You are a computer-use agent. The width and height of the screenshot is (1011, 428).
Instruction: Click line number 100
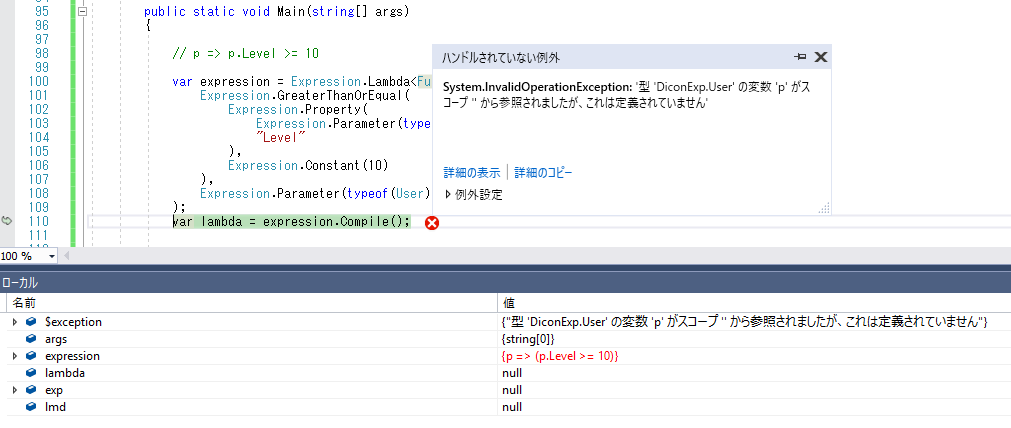click(39, 81)
